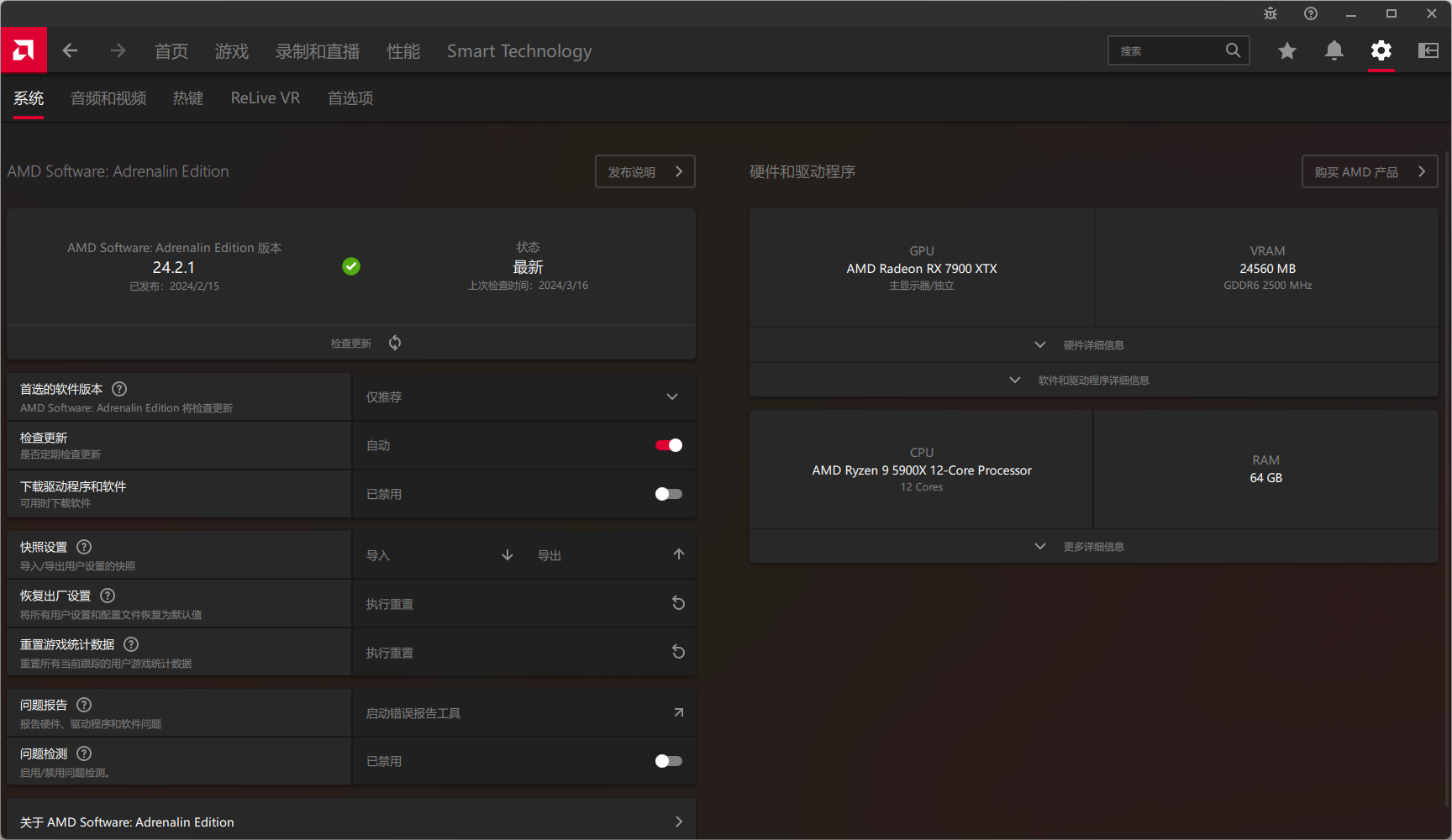Click the search magnifier icon

tap(1233, 50)
